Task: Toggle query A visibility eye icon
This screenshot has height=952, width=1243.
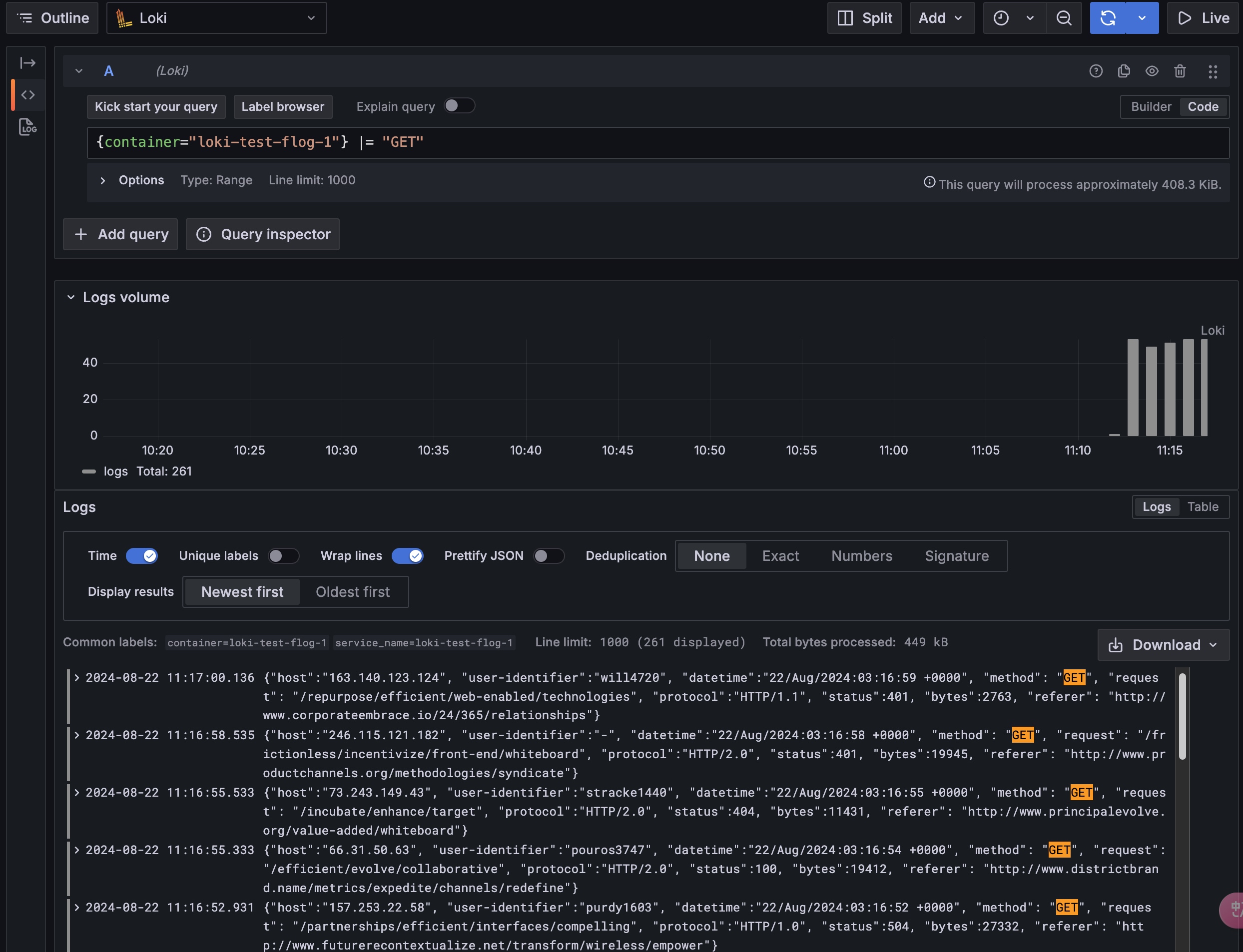Action: (x=1152, y=71)
